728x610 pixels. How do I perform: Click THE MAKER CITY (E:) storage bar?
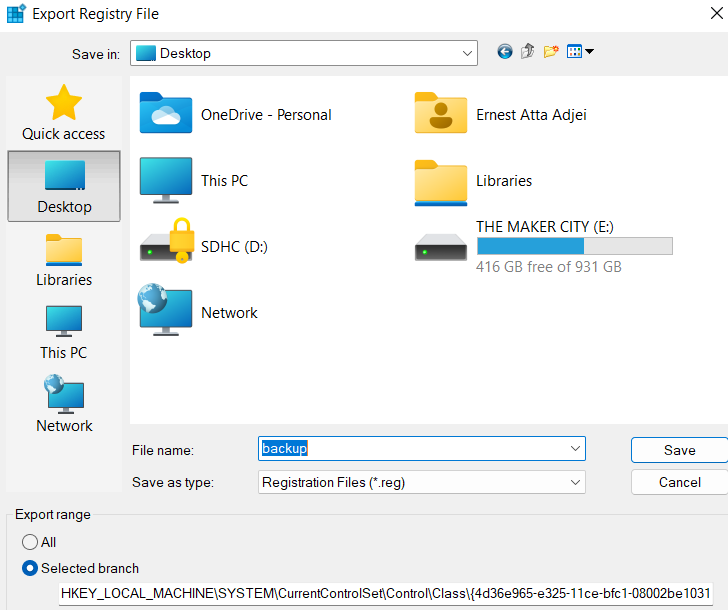(574, 246)
